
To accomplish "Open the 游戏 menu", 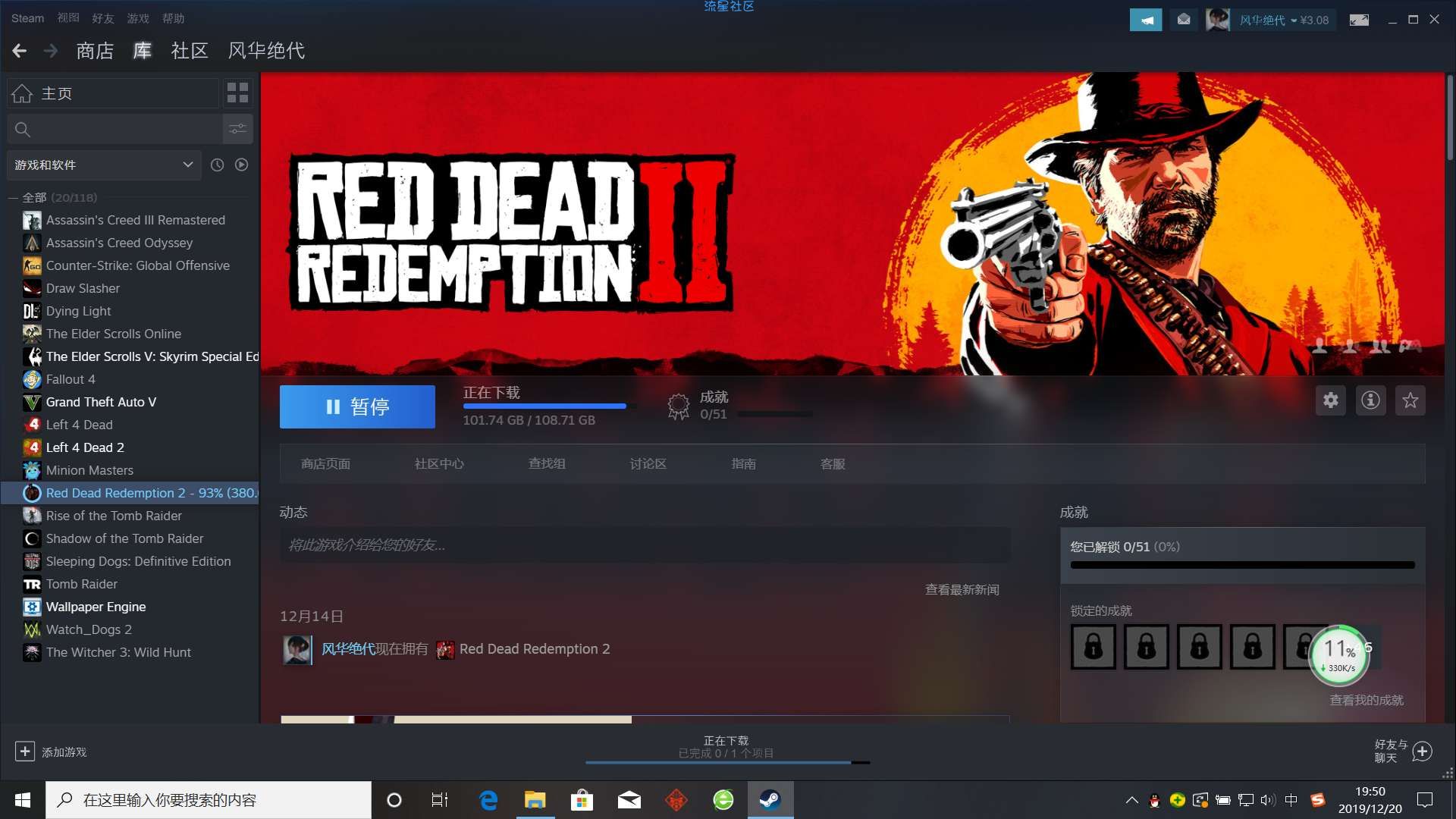I will pyautogui.click(x=138, y=18).
